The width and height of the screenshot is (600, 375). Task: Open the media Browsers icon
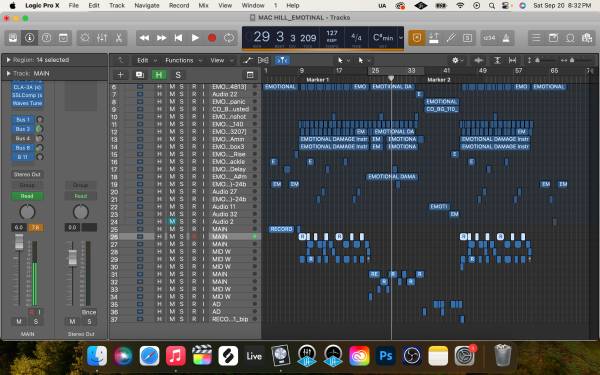click(x=587, y=38)
